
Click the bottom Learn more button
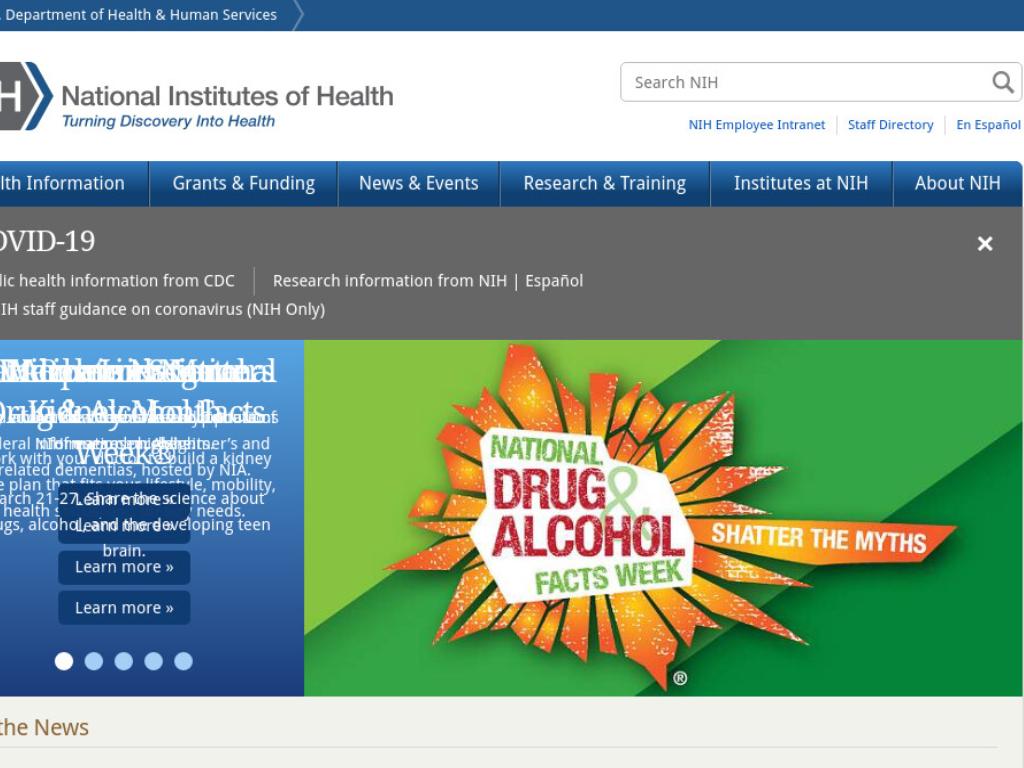[124, 607]
